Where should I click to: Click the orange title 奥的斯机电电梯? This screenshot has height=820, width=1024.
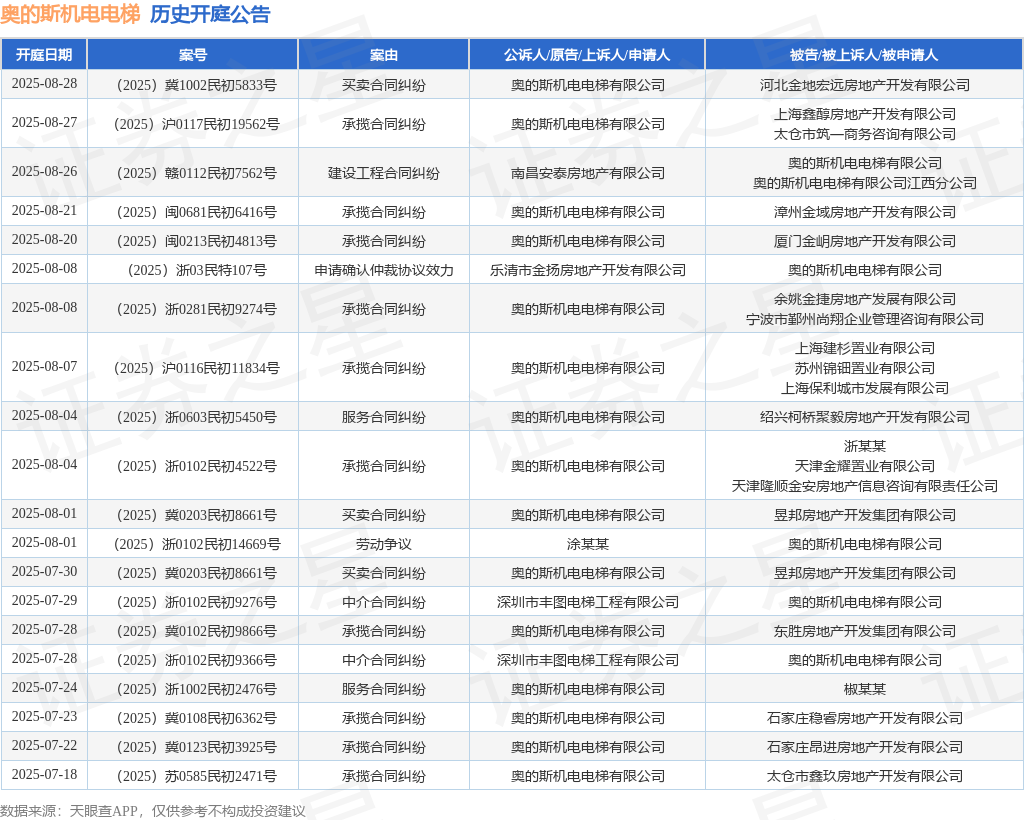point(71,14)
